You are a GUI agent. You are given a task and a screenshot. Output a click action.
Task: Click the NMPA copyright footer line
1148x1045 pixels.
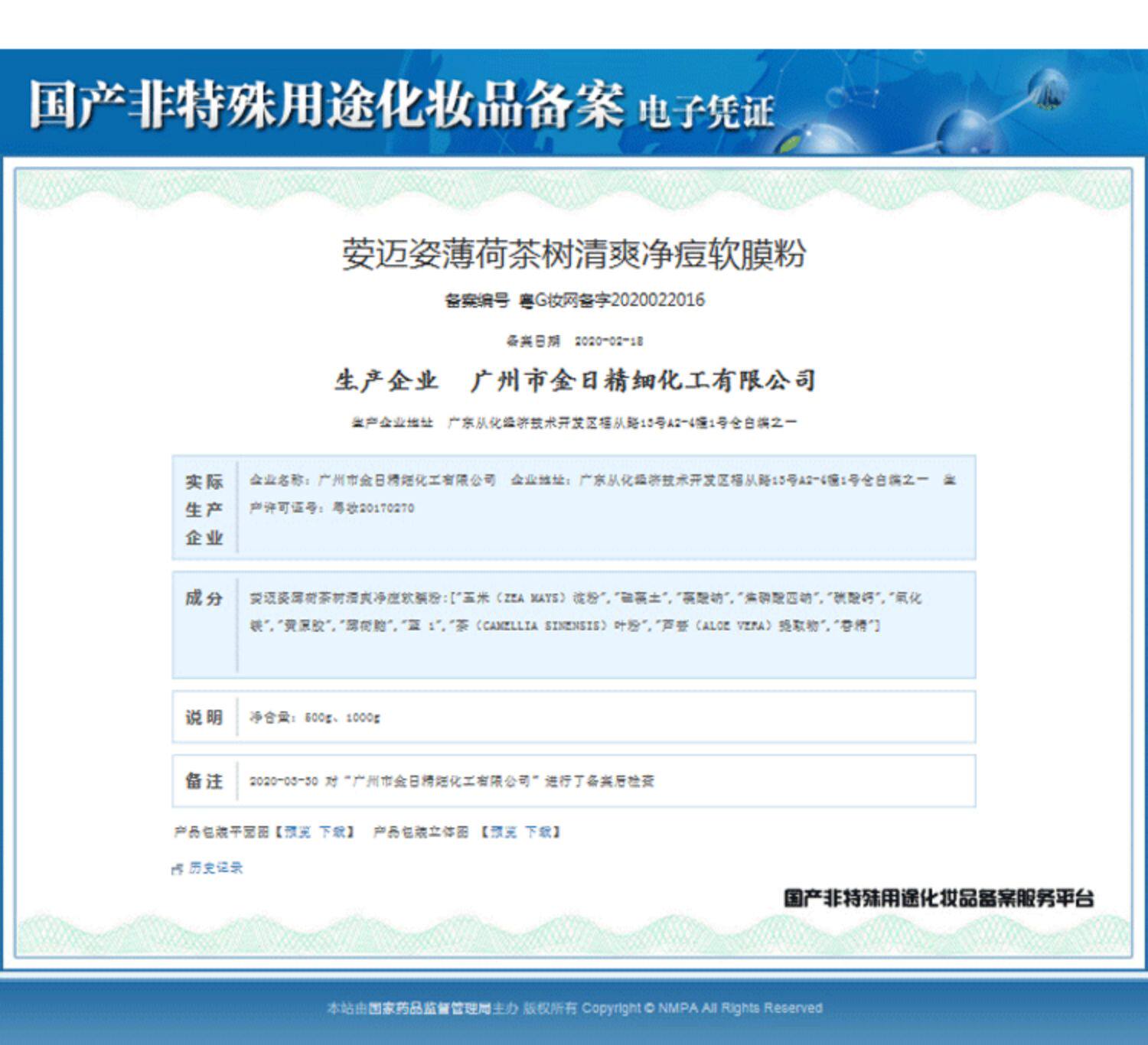(x=575, y=1008)
